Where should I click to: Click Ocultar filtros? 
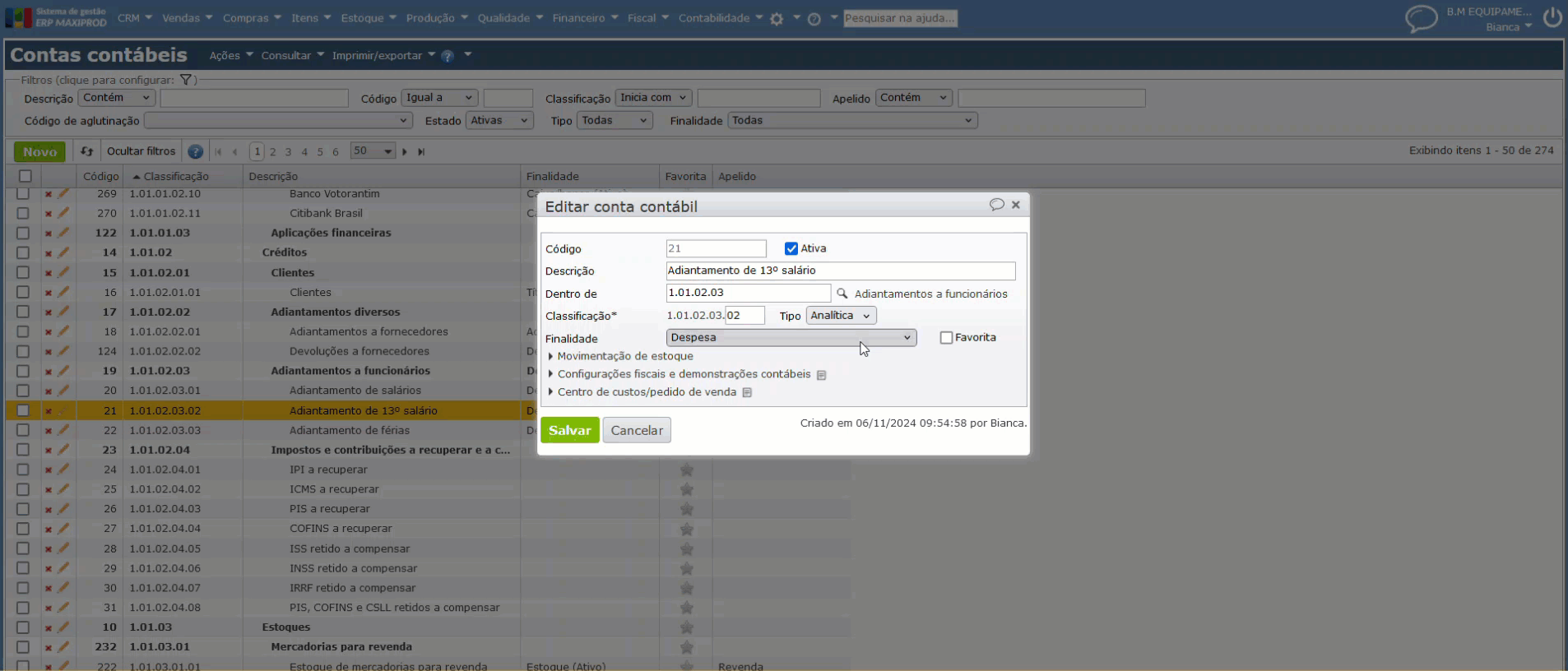click(x=141, y=151)
